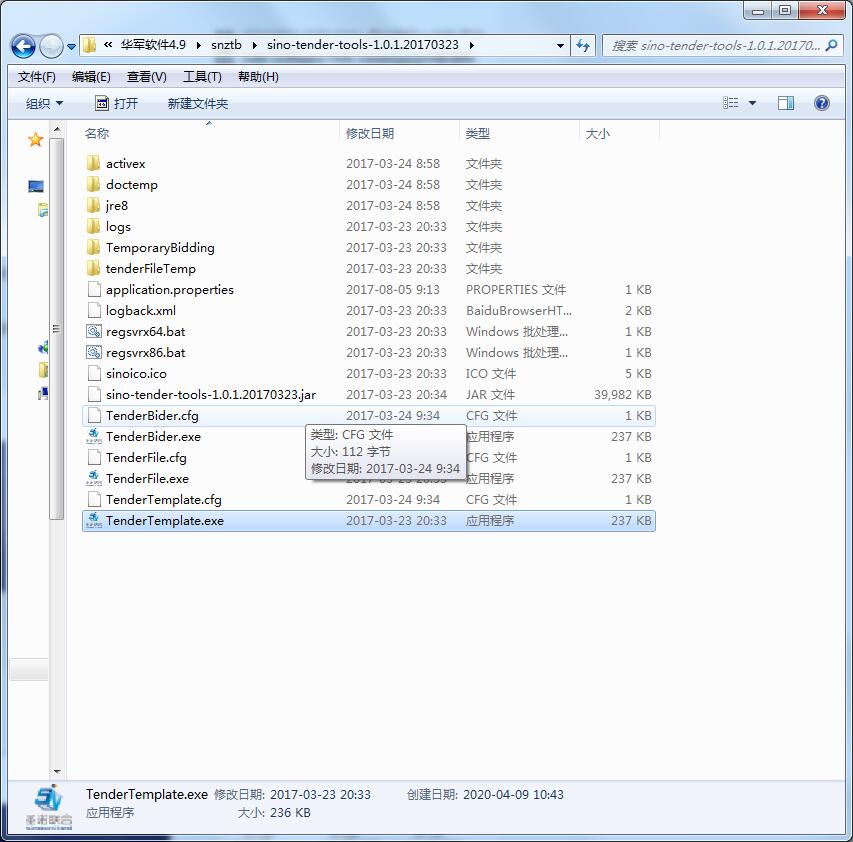Click the navigation pane scroll down arrow
The width and height of the screenshot is (853, 842).
tap(57, 772)
